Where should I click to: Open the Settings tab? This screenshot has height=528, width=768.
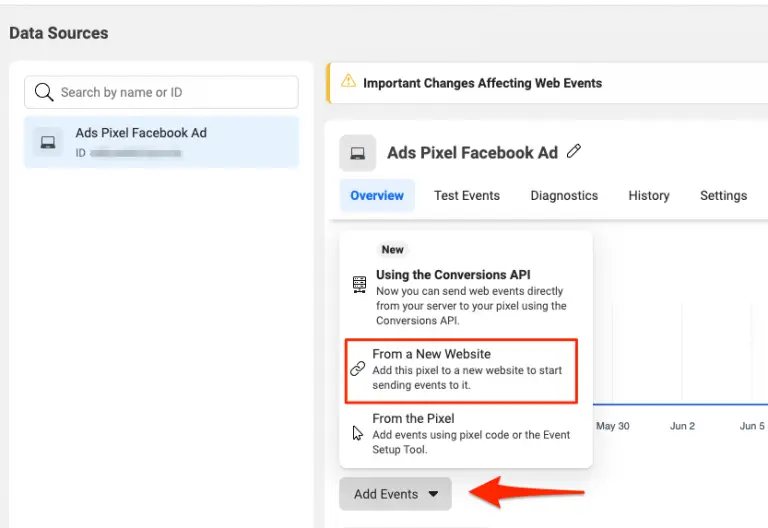723,195
